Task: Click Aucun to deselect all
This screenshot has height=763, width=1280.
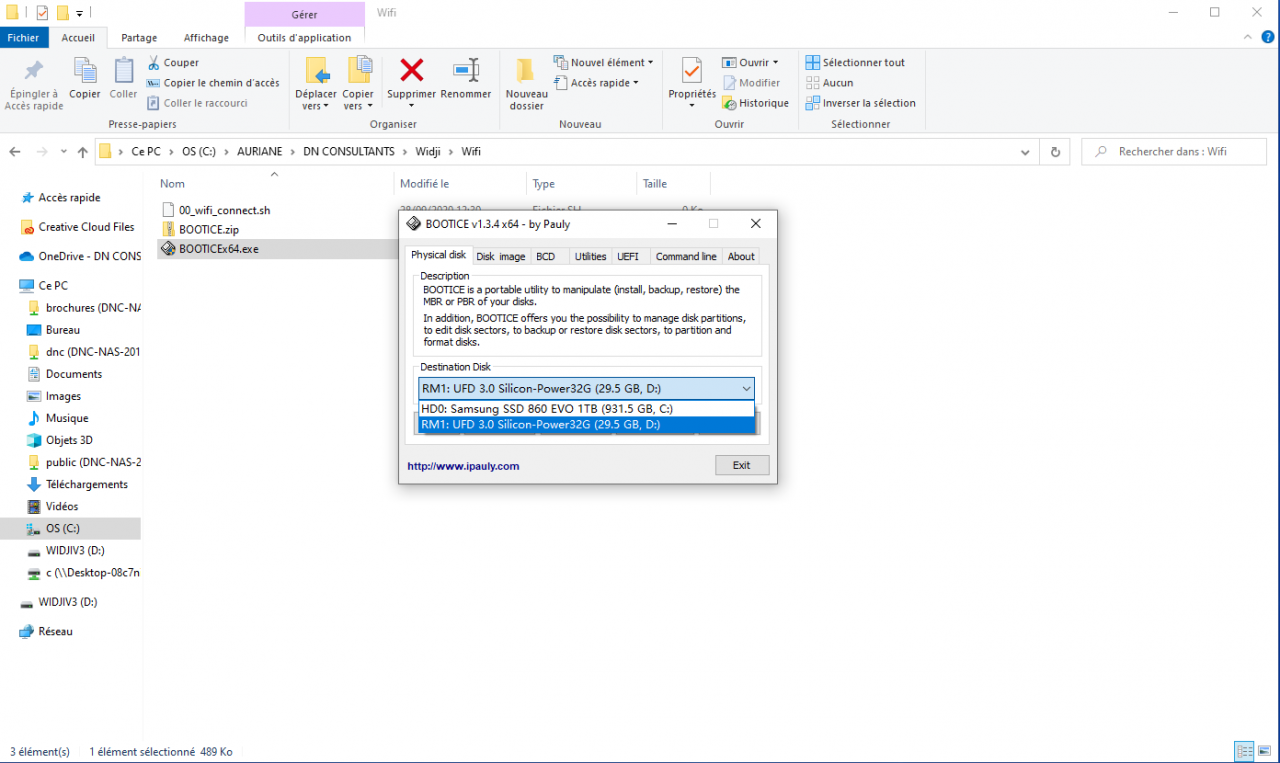Action: tap(829, 83)
